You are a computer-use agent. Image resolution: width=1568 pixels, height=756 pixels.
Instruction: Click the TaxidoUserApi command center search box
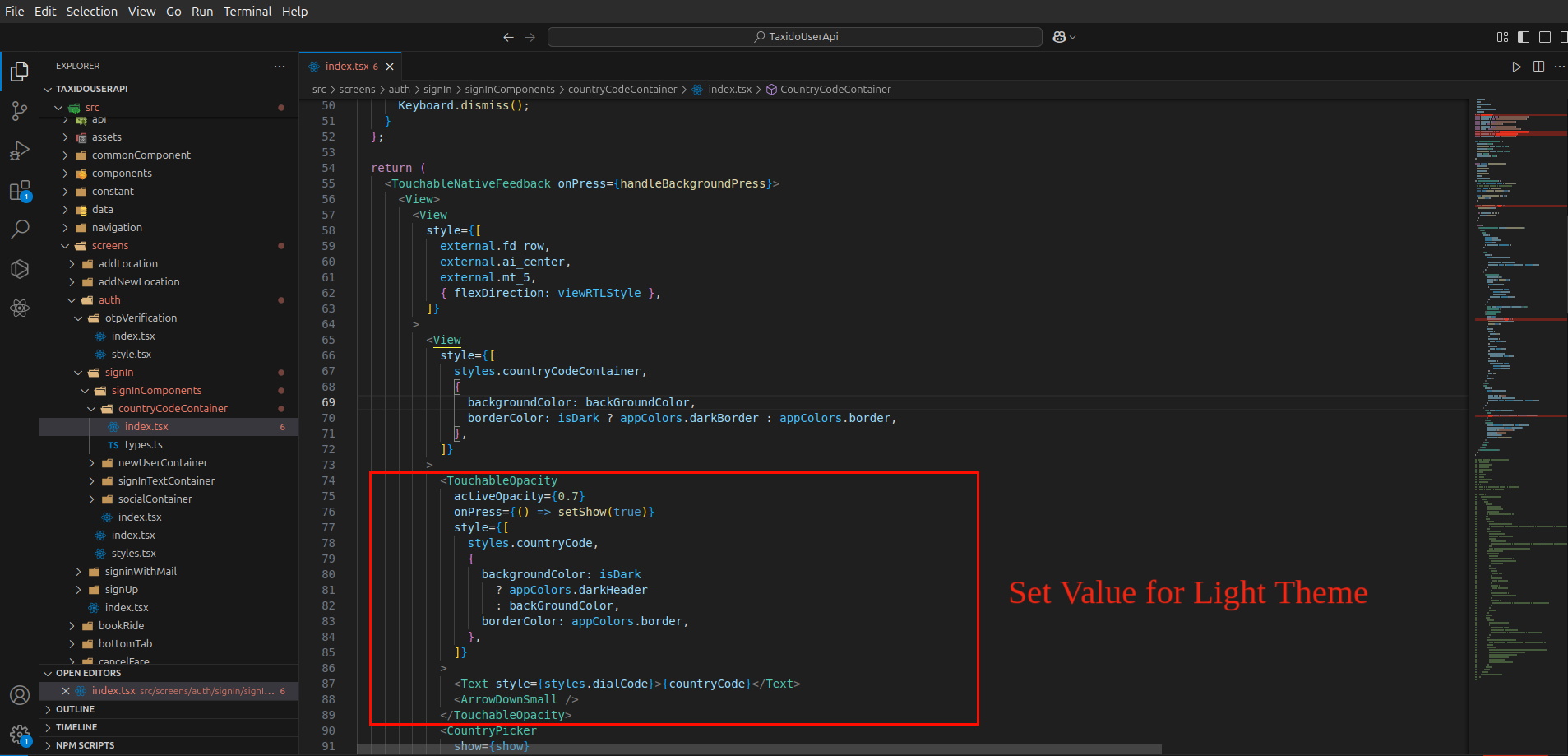[x=794, y=37]
